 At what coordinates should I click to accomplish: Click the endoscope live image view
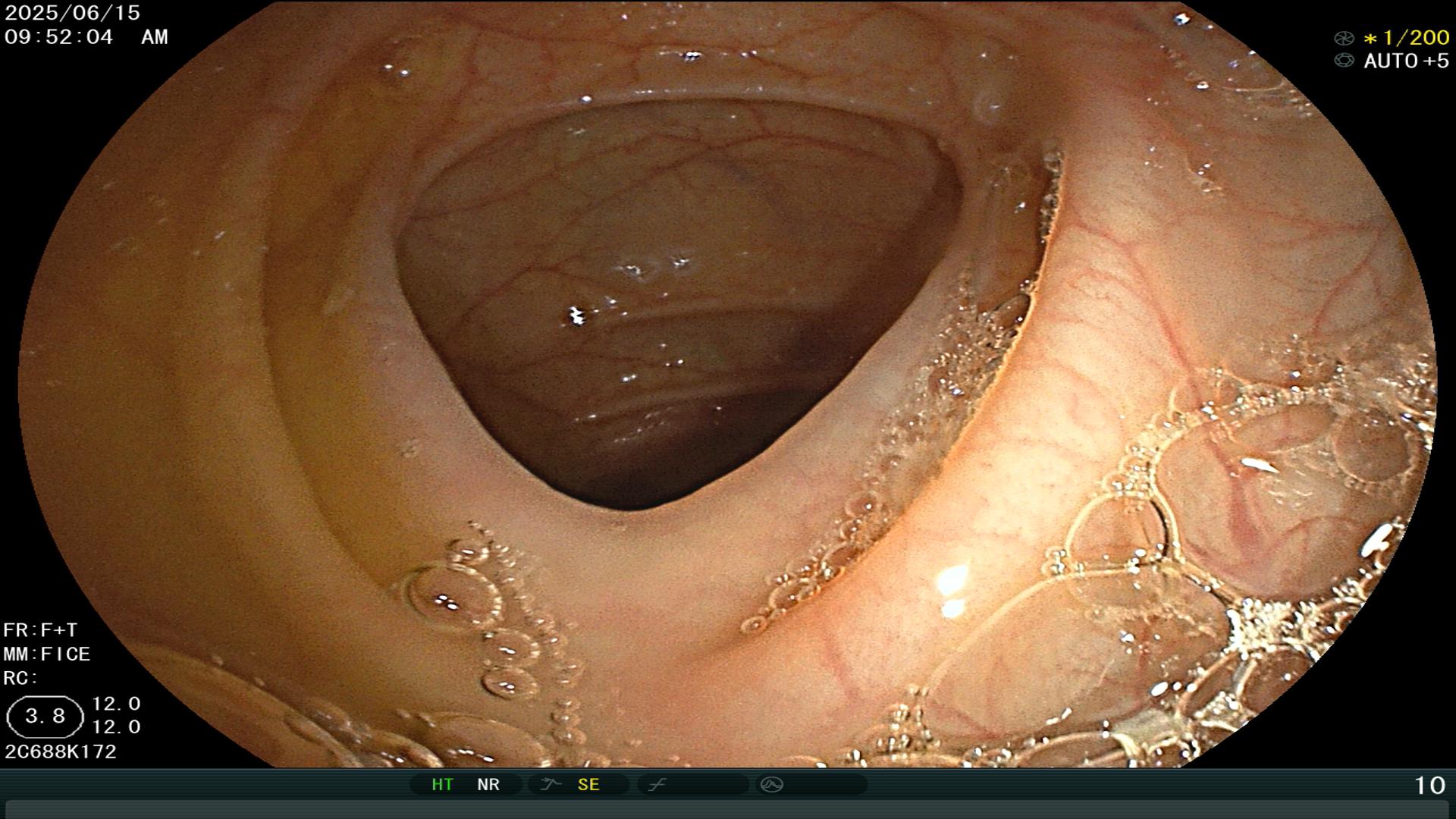click(x=728, y=384)
